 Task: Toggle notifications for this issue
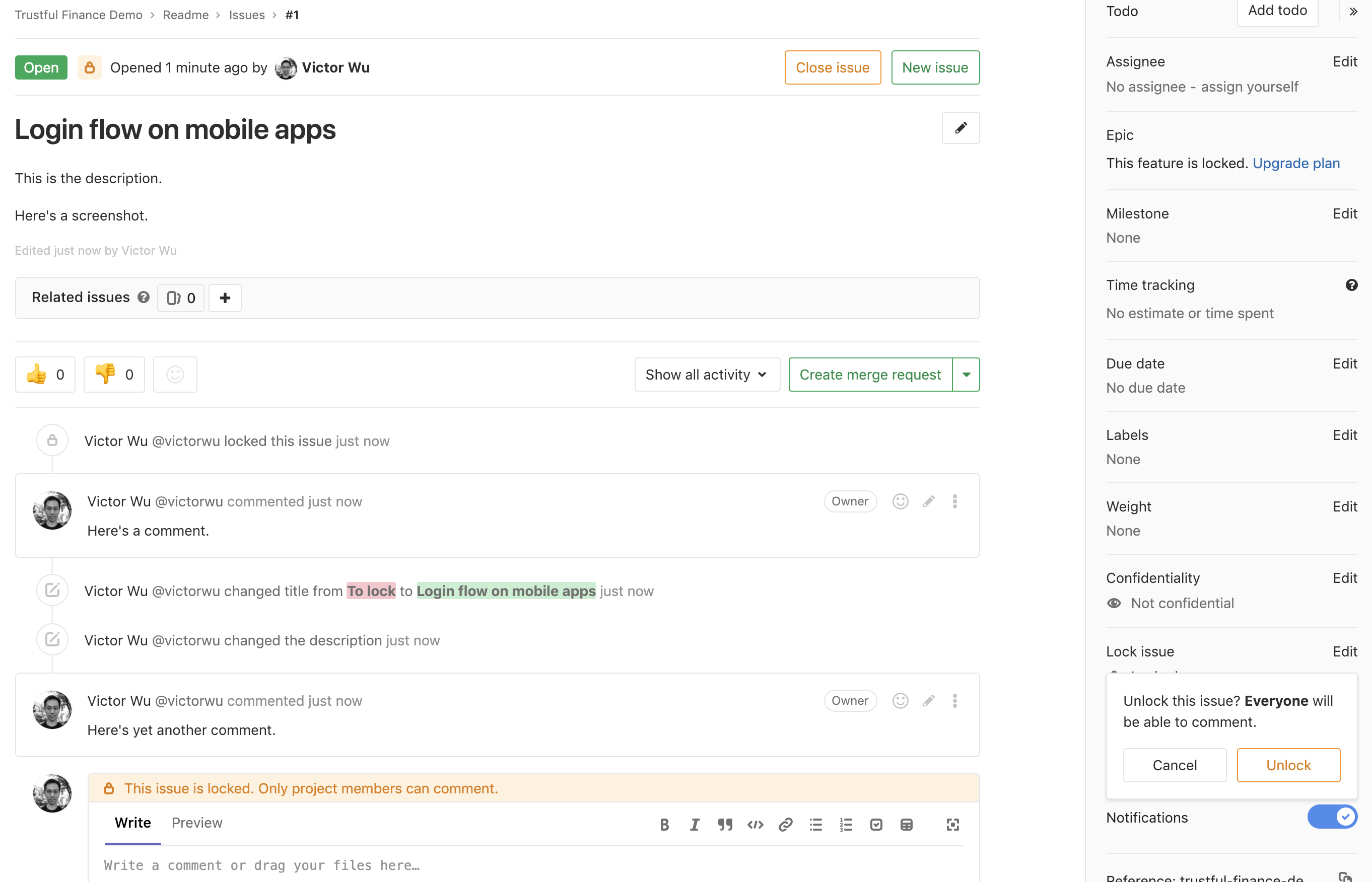tap(1333, 817)
